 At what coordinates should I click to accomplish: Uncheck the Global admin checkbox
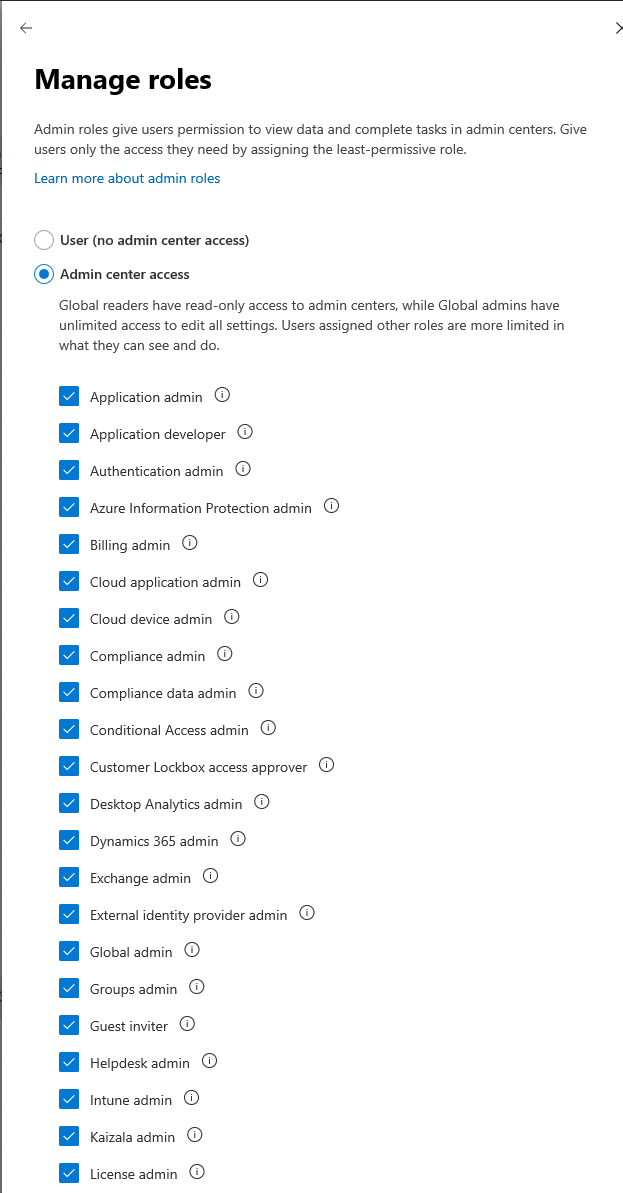pyautogui.click(x=69, y=951)
